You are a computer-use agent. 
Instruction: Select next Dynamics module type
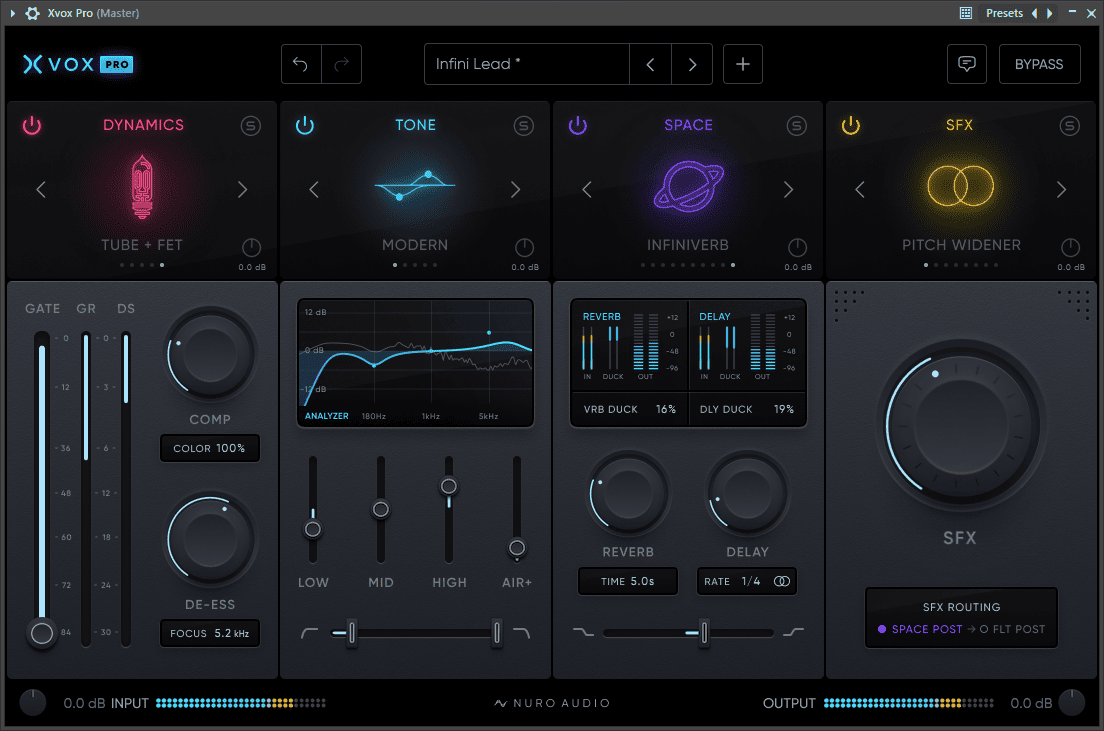click(x=242, y=189)
